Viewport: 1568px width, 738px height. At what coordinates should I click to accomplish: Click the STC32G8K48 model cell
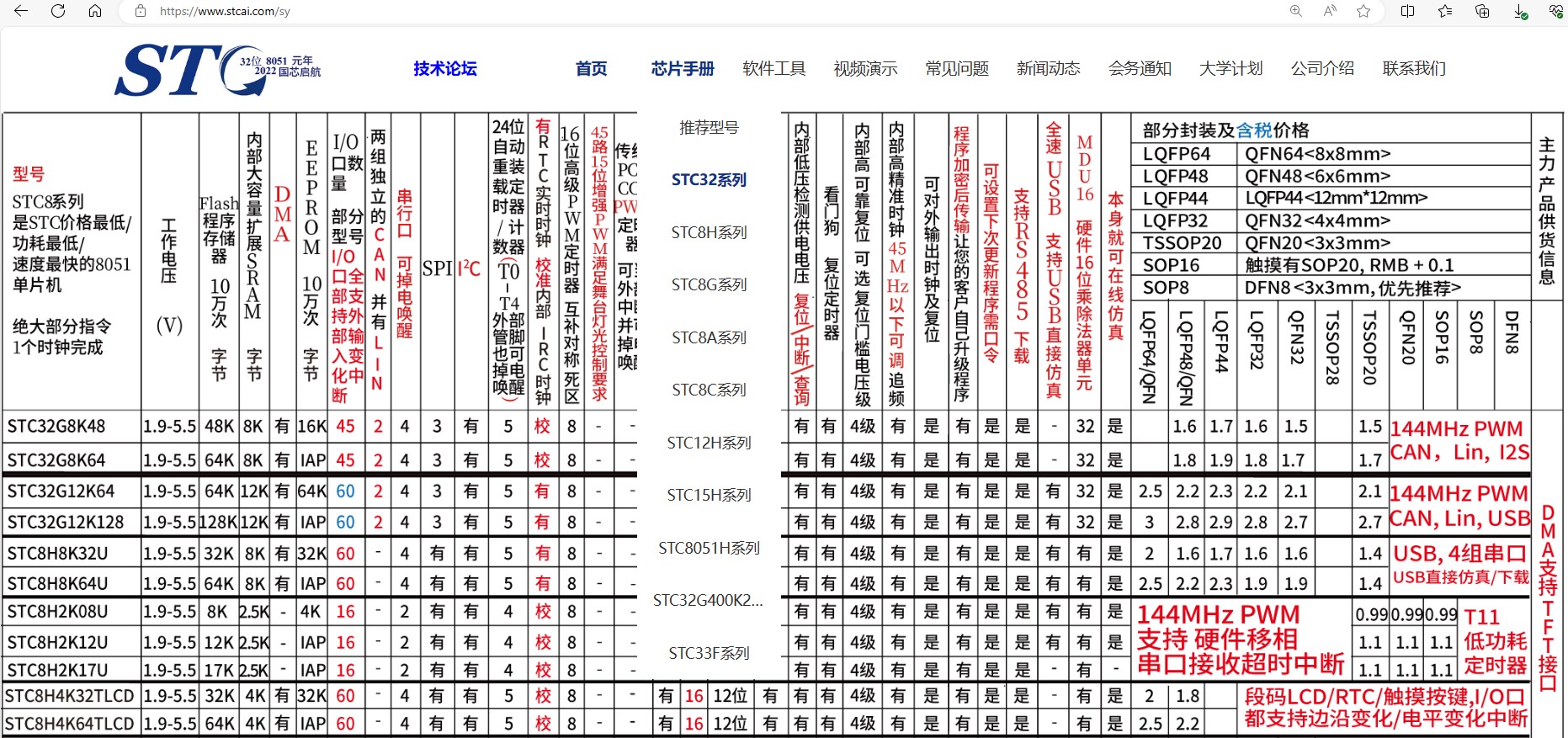click(x=56, y=427)
